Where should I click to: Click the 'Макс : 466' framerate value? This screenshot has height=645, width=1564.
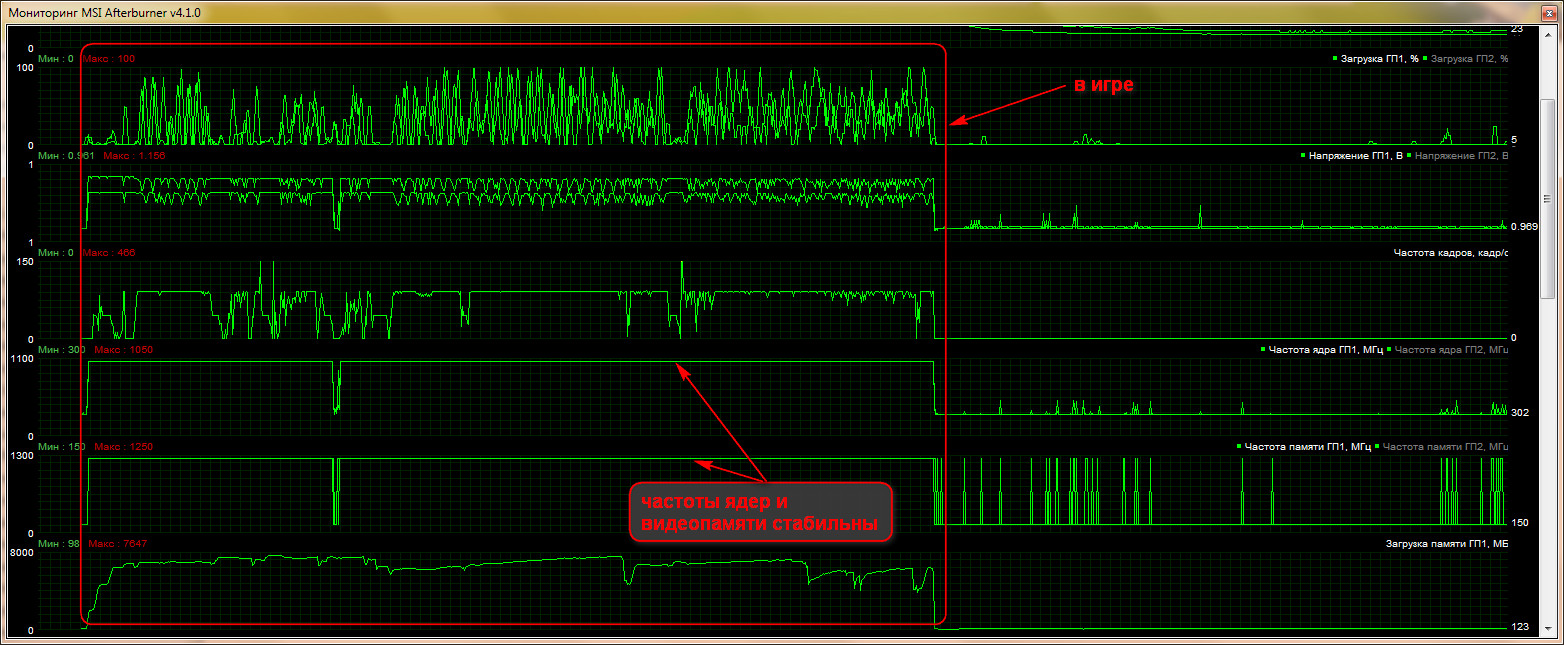(110, 253)
